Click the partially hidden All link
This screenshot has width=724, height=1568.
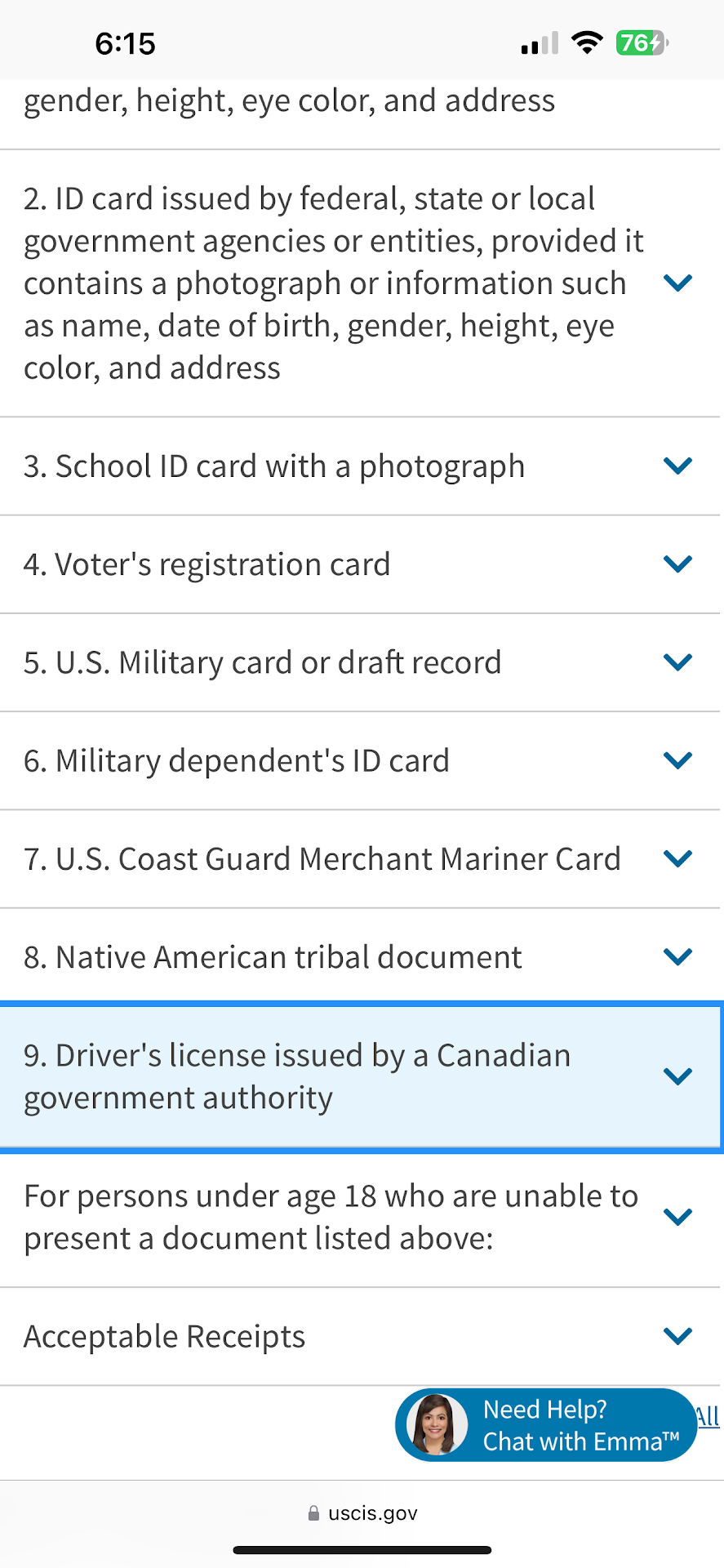pyautogui.click(x=708, y=1416)
